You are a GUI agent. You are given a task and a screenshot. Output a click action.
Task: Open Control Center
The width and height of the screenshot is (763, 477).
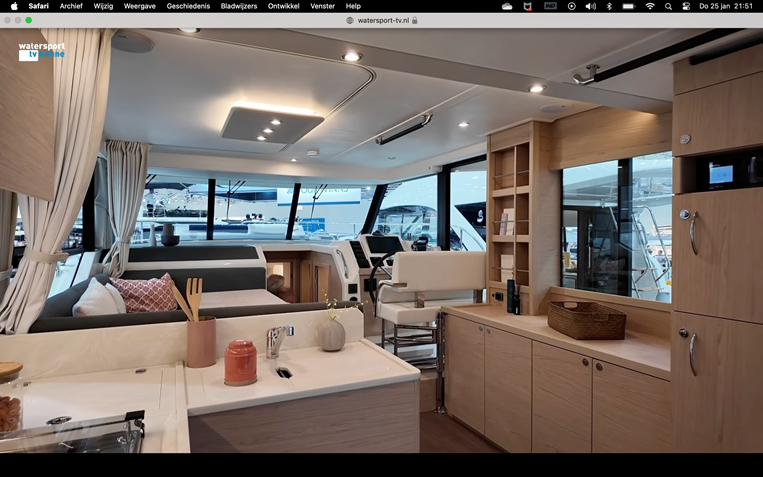tap(686, 6)
